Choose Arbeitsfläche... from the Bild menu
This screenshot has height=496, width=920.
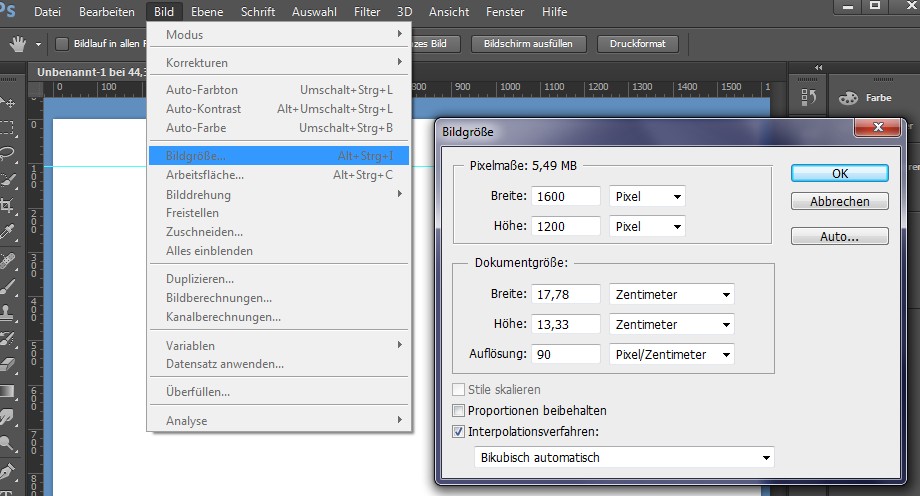279,174
